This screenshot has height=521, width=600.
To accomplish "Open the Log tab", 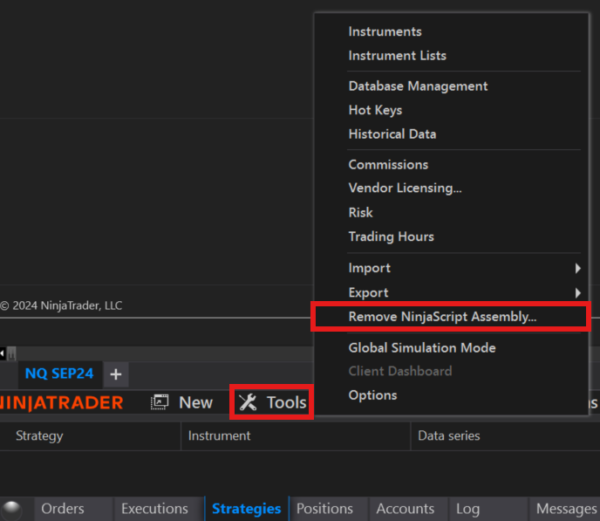I will [467, 509].
